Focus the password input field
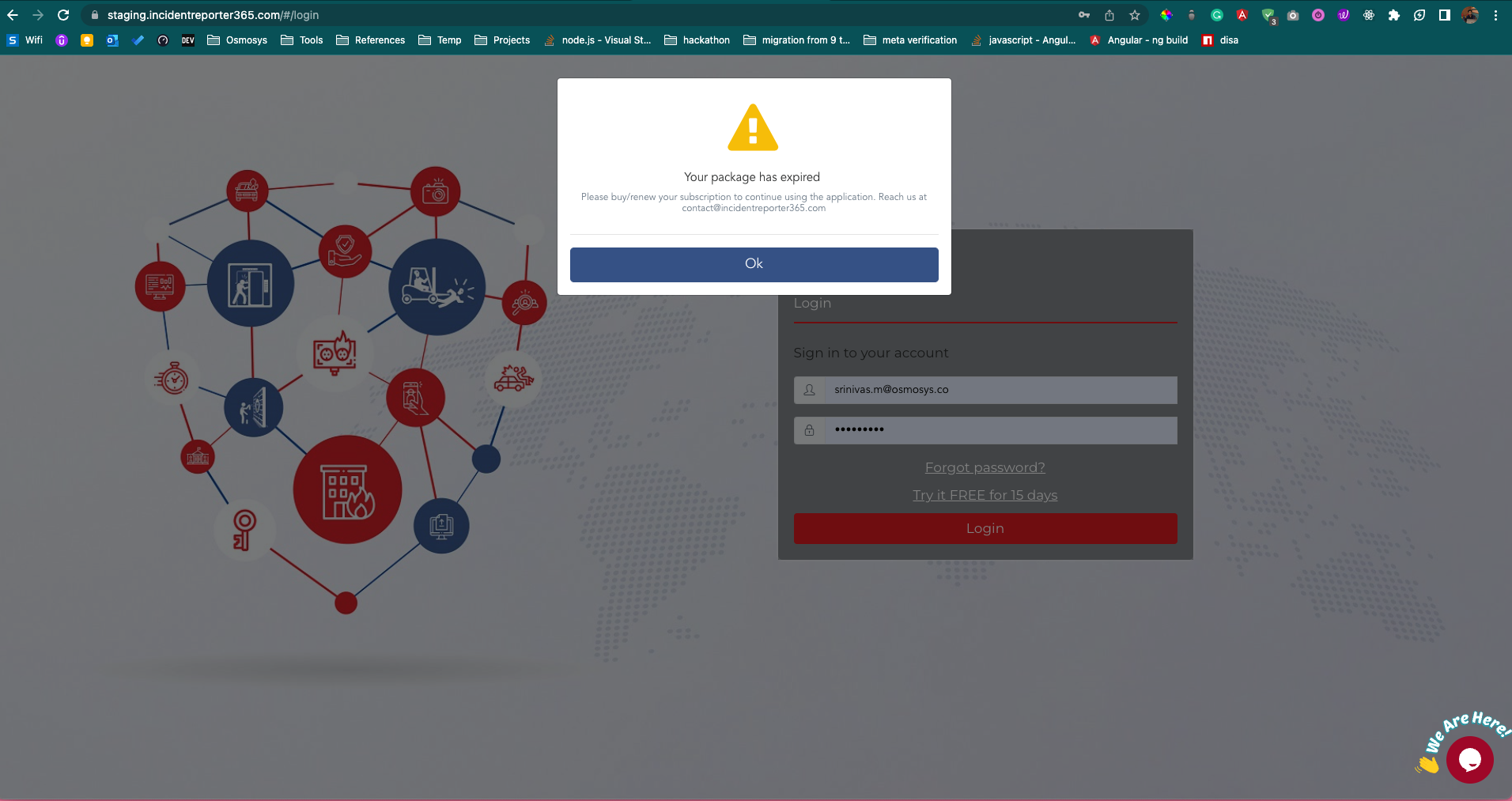 coord(1000,430)
